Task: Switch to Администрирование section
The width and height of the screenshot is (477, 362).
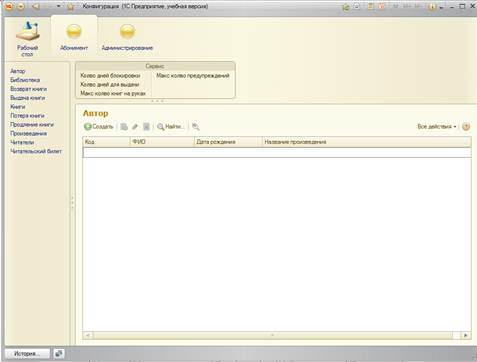Action: [x=127, y=38]
